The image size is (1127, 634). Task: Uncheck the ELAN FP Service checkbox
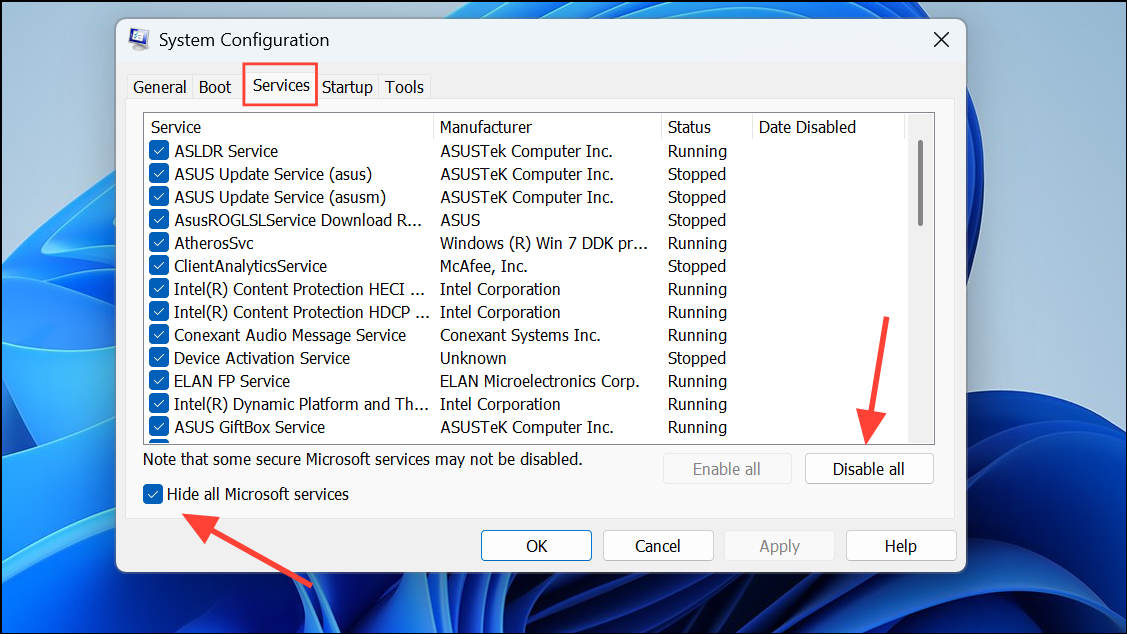(x=159, y=381)
